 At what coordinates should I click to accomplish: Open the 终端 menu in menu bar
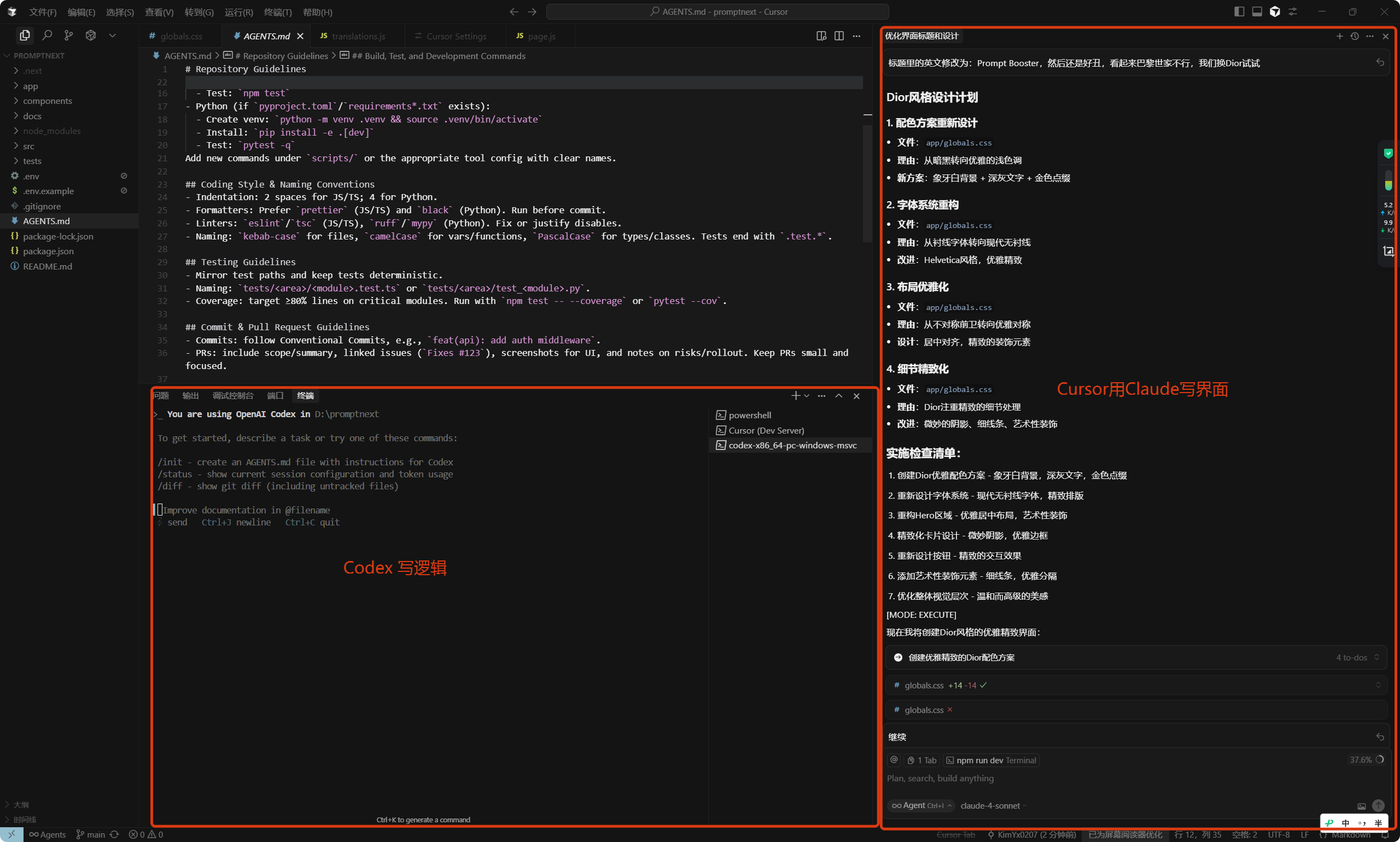click(x=278, y=12)
